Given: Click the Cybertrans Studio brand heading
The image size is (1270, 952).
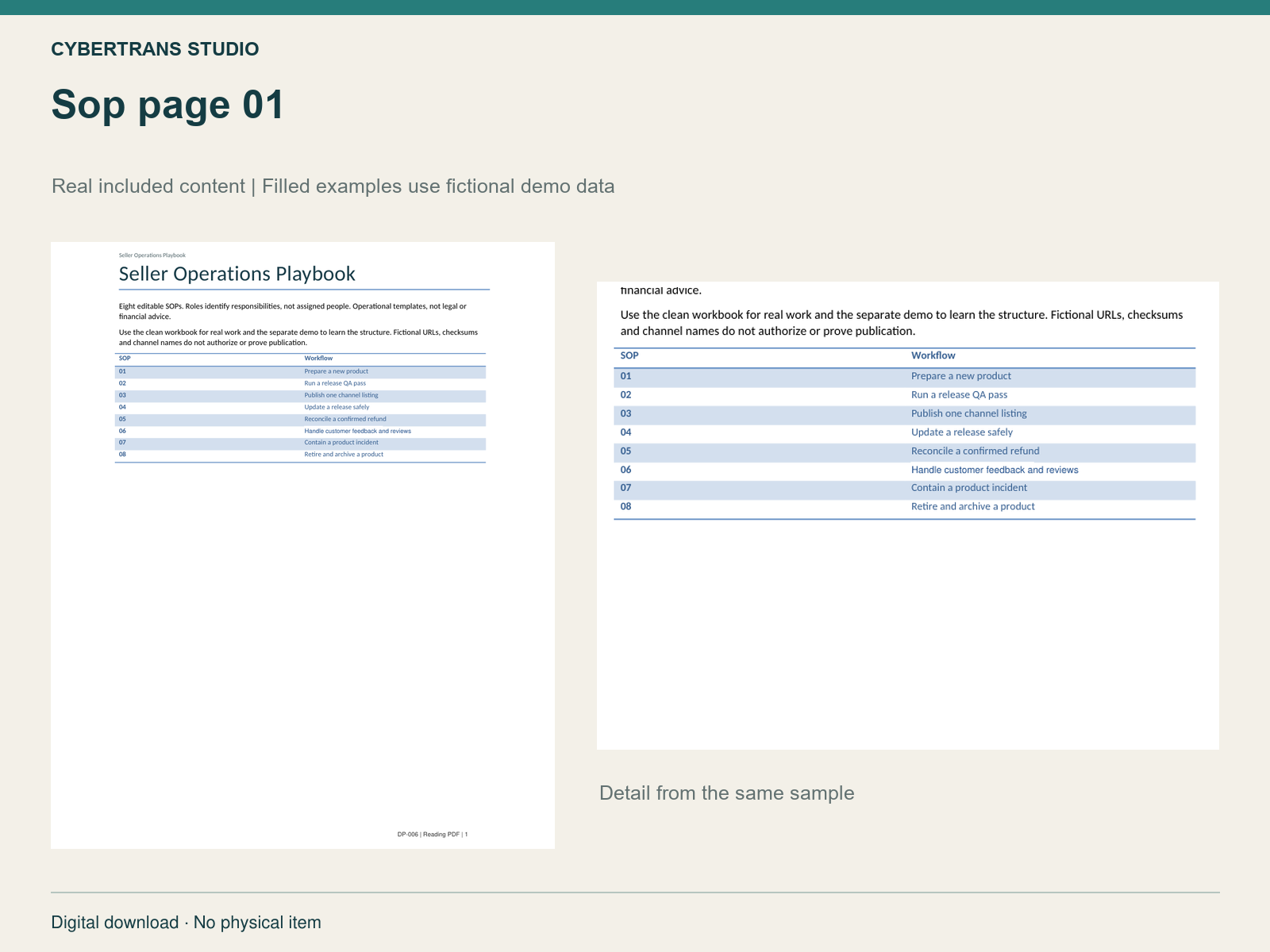Looking at the screenshot, I should [155, 49].
